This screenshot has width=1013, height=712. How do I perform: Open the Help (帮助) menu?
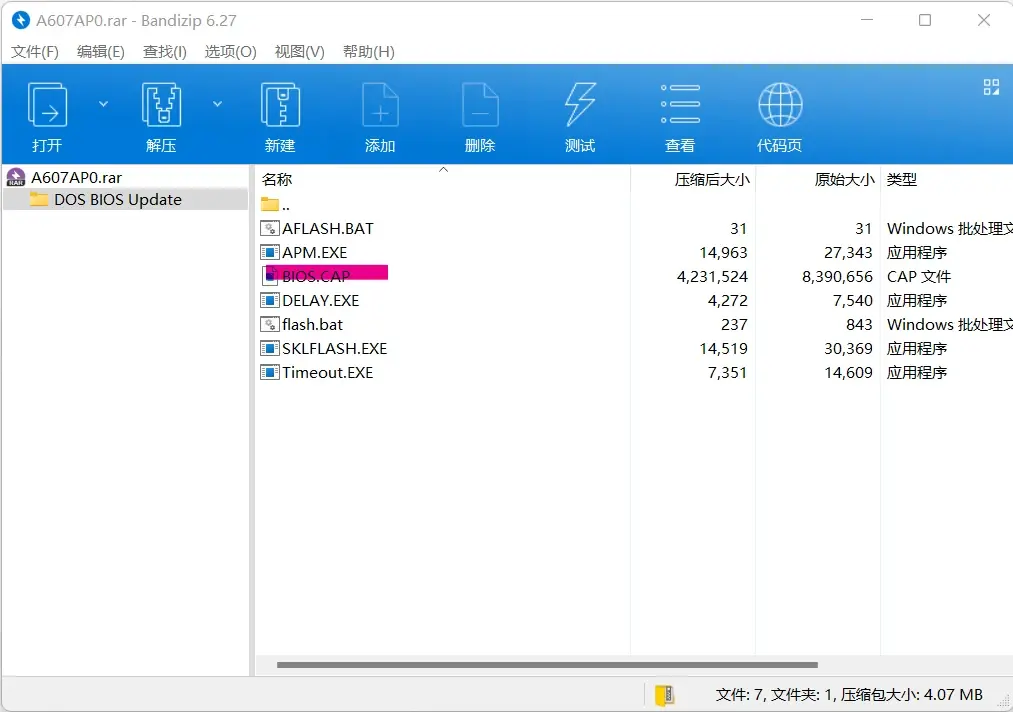pos(369,52)
